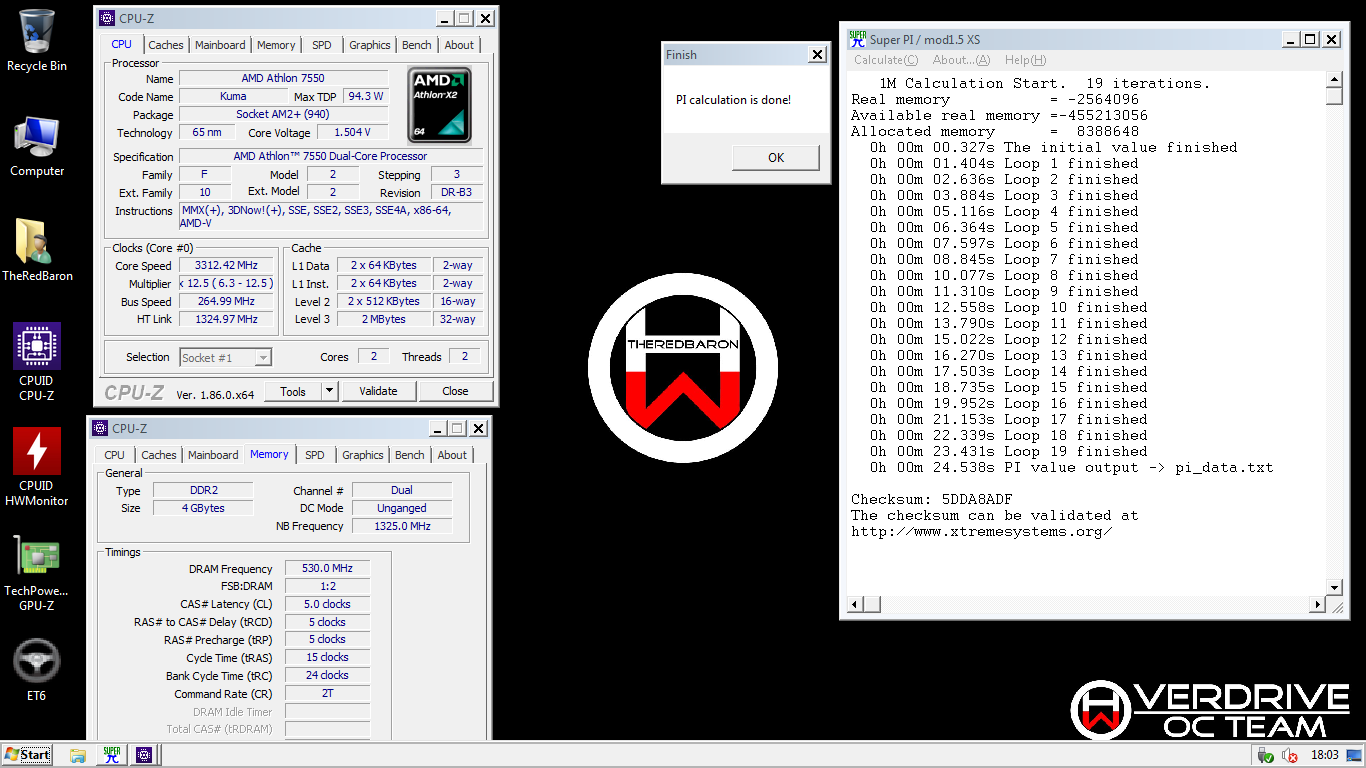The height and width of the screenshot is (768, 1366).
Task: Switch to Caches tab in top CPU-Z
Action: click(166, 45)
